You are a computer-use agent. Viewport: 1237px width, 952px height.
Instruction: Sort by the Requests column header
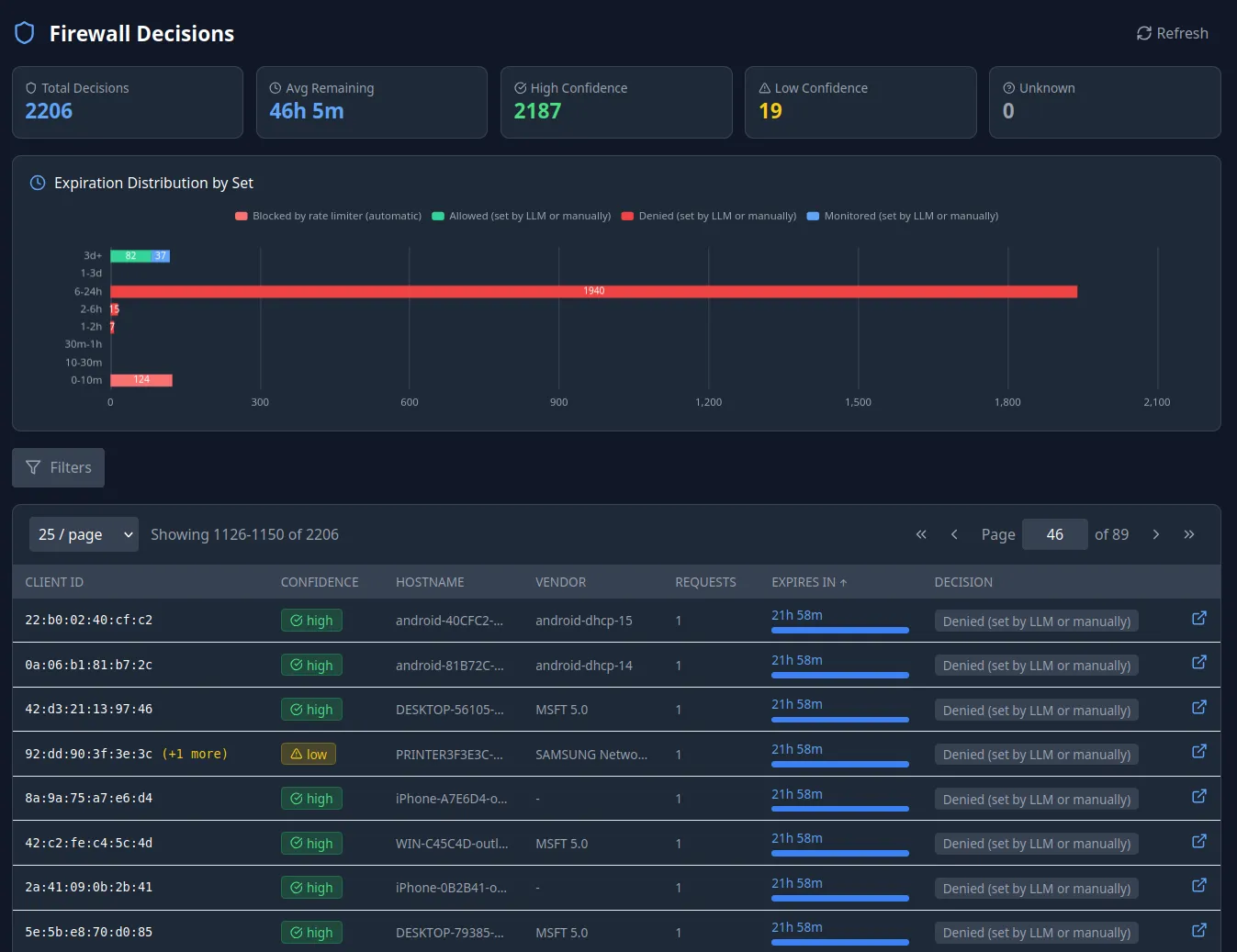[705, 582]
